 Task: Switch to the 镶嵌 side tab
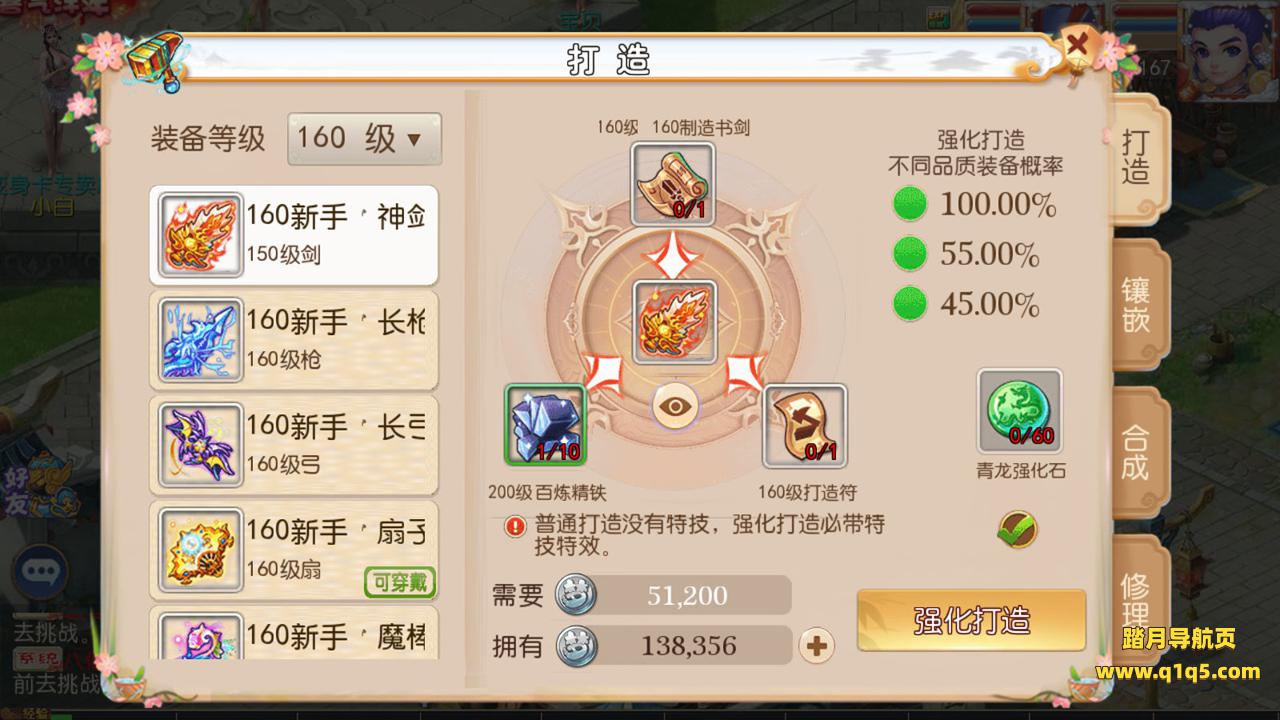pyautogui.click(x=1137, y=305)
